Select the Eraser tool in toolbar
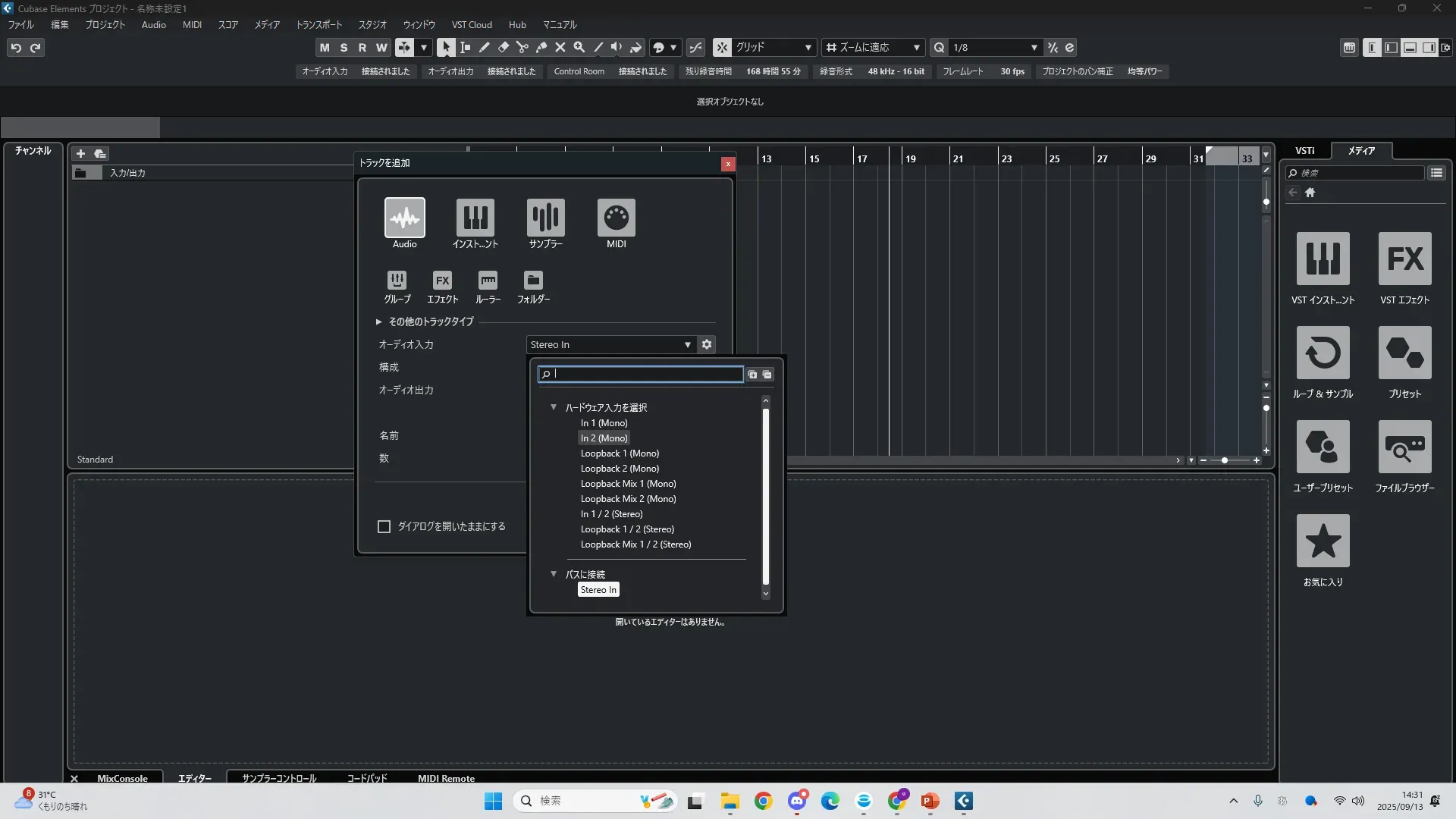 pos(504,47)
